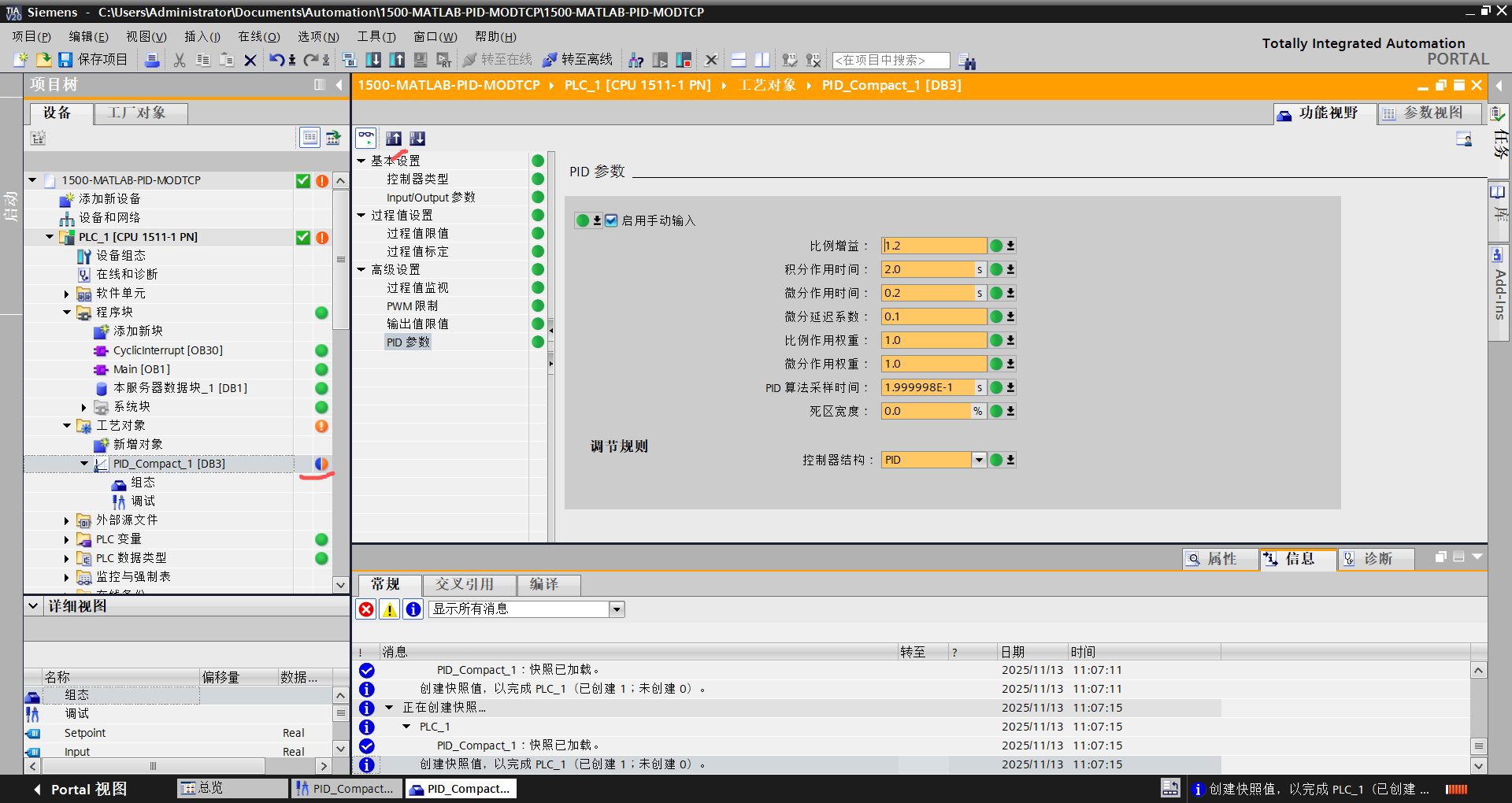Open the 属性 tab
1512x803 pixels.
click(x=1220, y=559)
